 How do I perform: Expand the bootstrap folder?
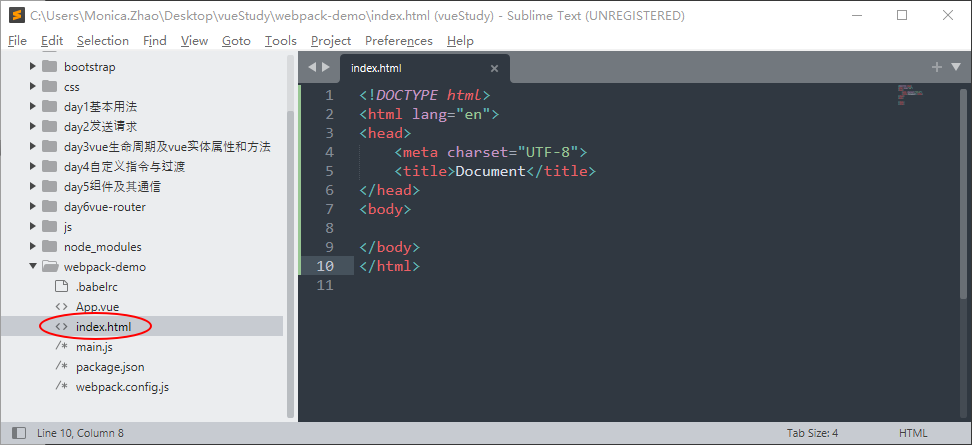tap(33, 66)
